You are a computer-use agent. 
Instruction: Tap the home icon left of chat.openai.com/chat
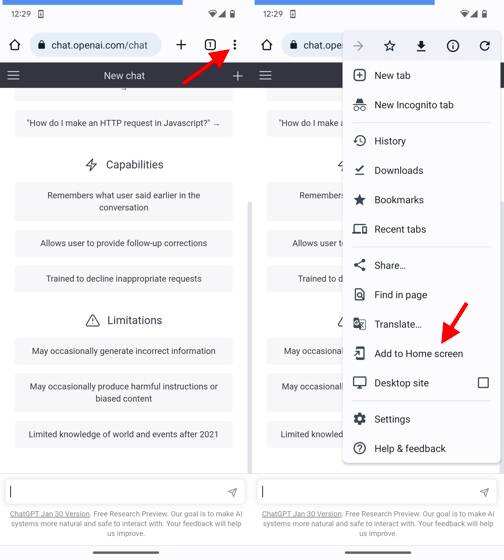point(15,45)
